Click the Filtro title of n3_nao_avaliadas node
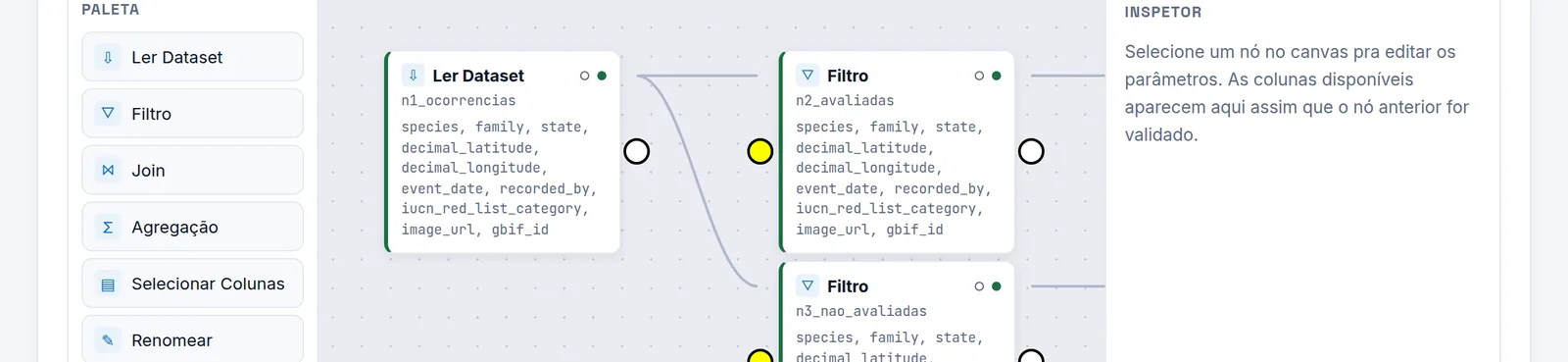The width and height of the screenshot is (1568, 362). pyautogui.click(x=848, y=286)
